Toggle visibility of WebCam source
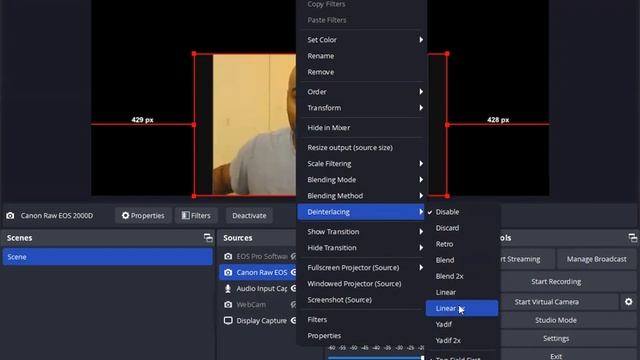This screenshot has width=640, height=360. coord(293,304)
